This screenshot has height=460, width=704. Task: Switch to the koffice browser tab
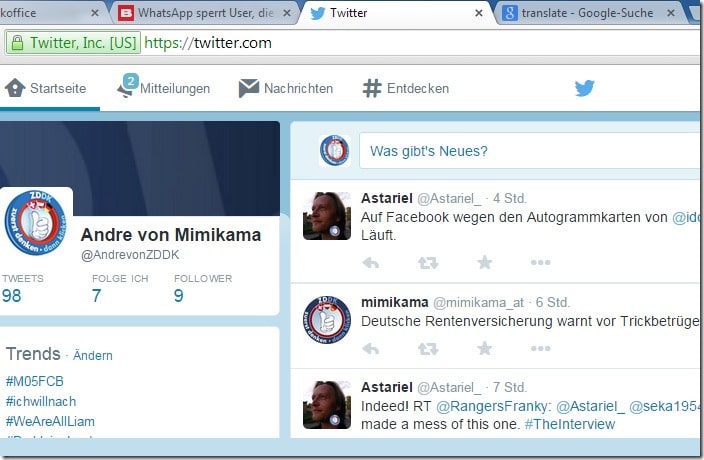pyautogui.click(x=45, y=13)
